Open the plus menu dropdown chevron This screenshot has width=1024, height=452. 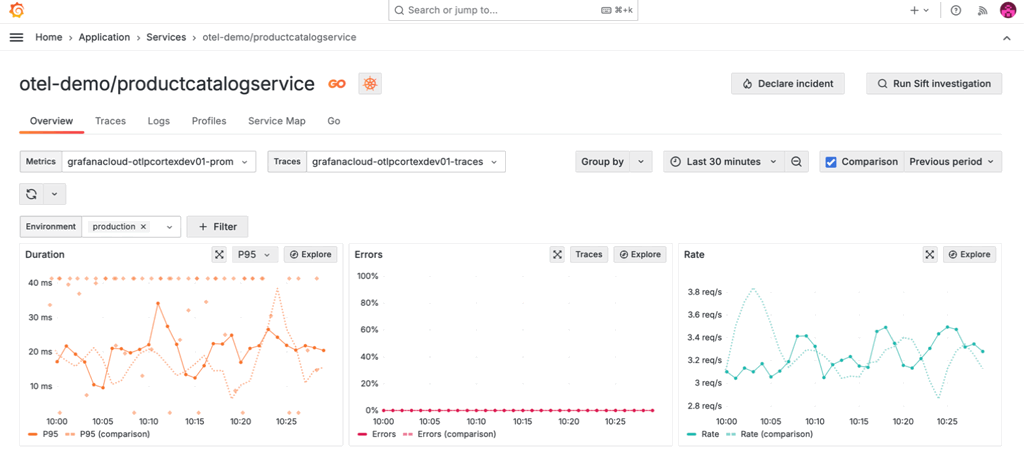[x=926, y=10]
